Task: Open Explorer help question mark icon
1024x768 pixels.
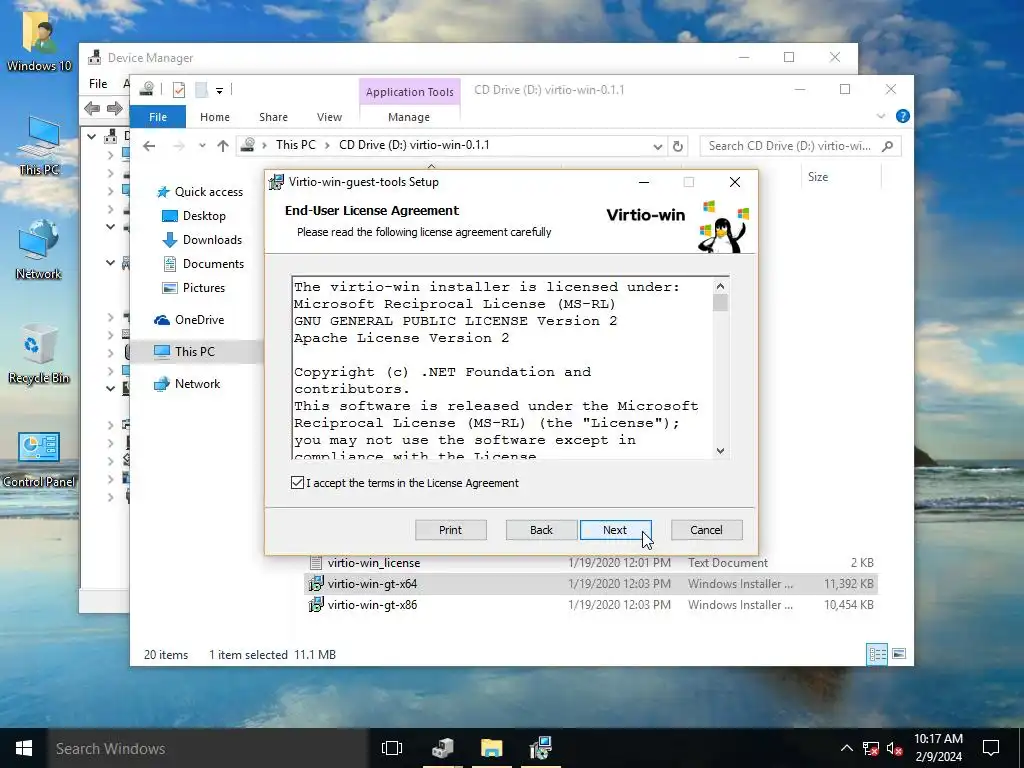Action: (x=903, y=116)
